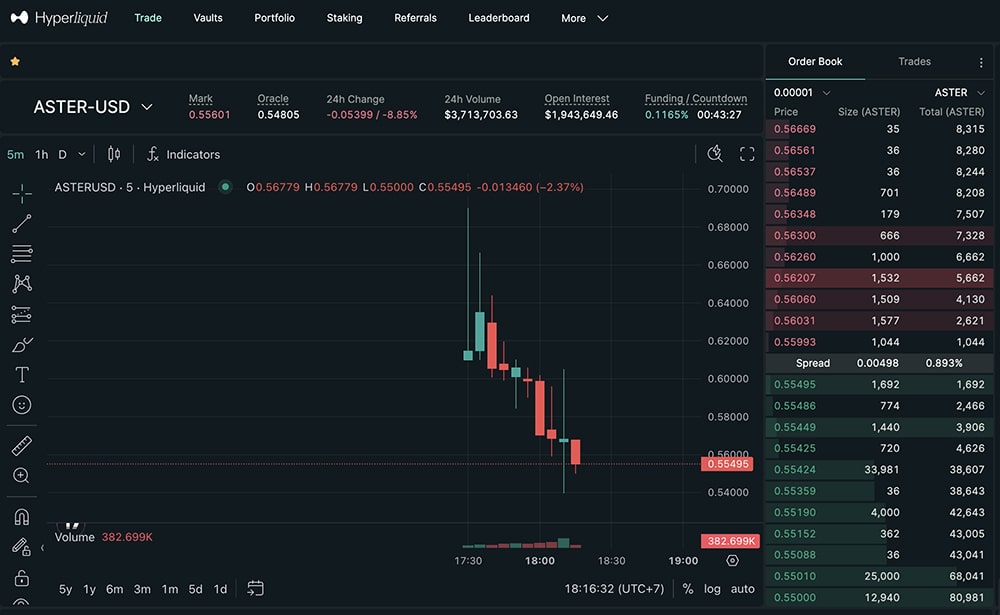This screenshot has height=615, width=1000.
Task: Enter fullscreen chart mode
Action: coord(747,154)
